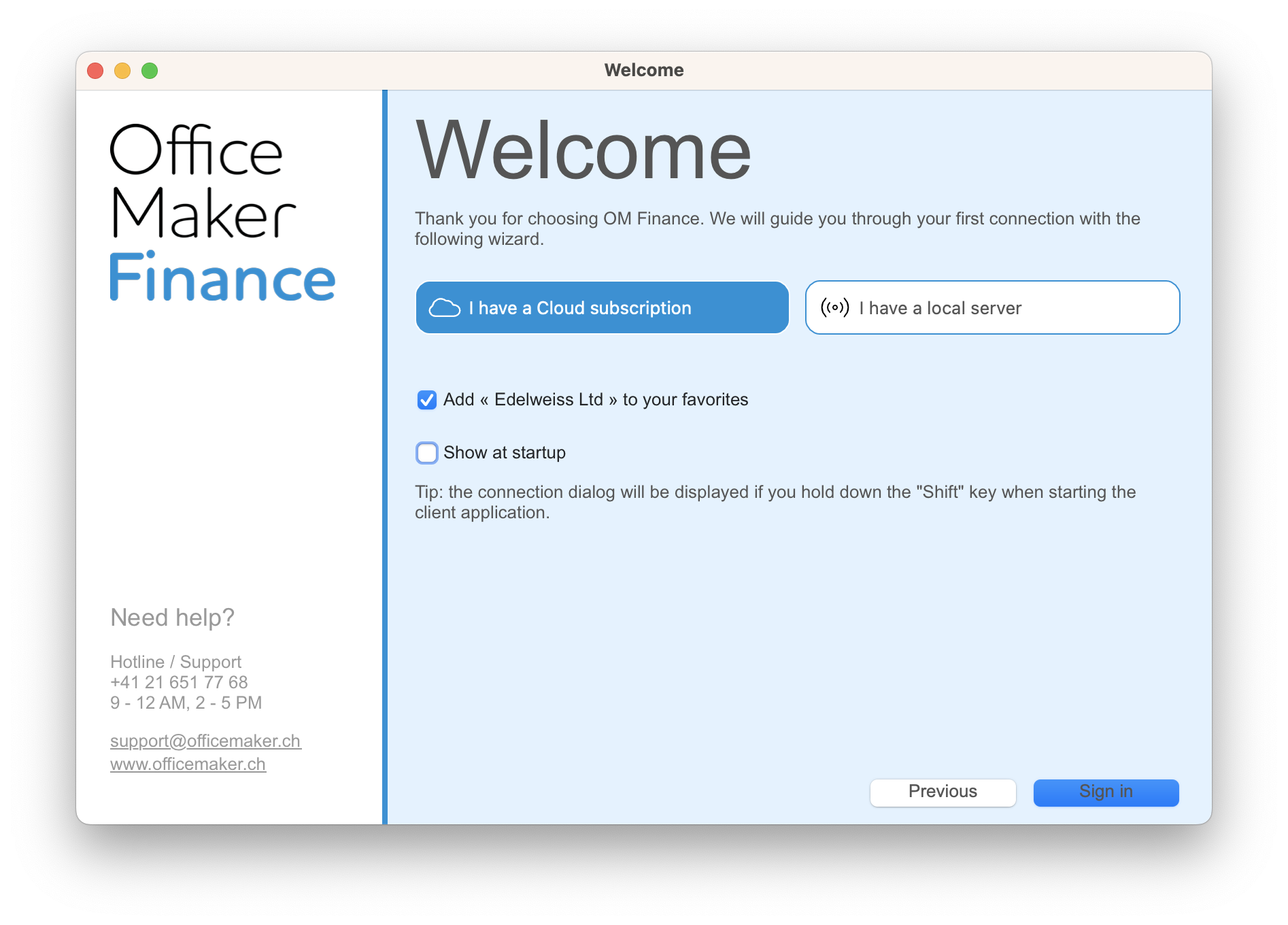Click the large Welcome heading
The height and width of the screenshot is (925, 1288).
(583, 150)
